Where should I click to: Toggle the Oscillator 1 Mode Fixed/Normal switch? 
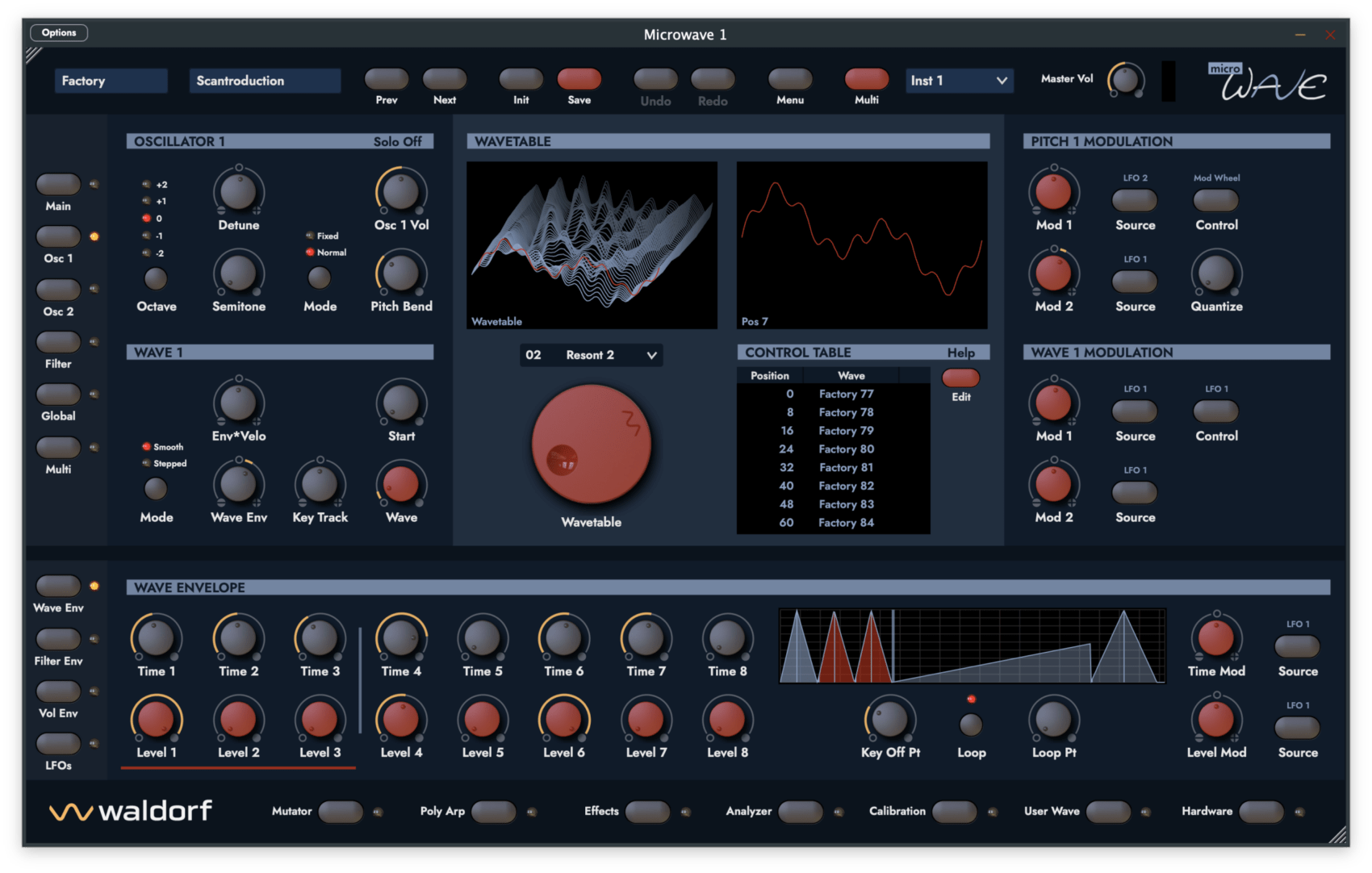click(320, 278)
